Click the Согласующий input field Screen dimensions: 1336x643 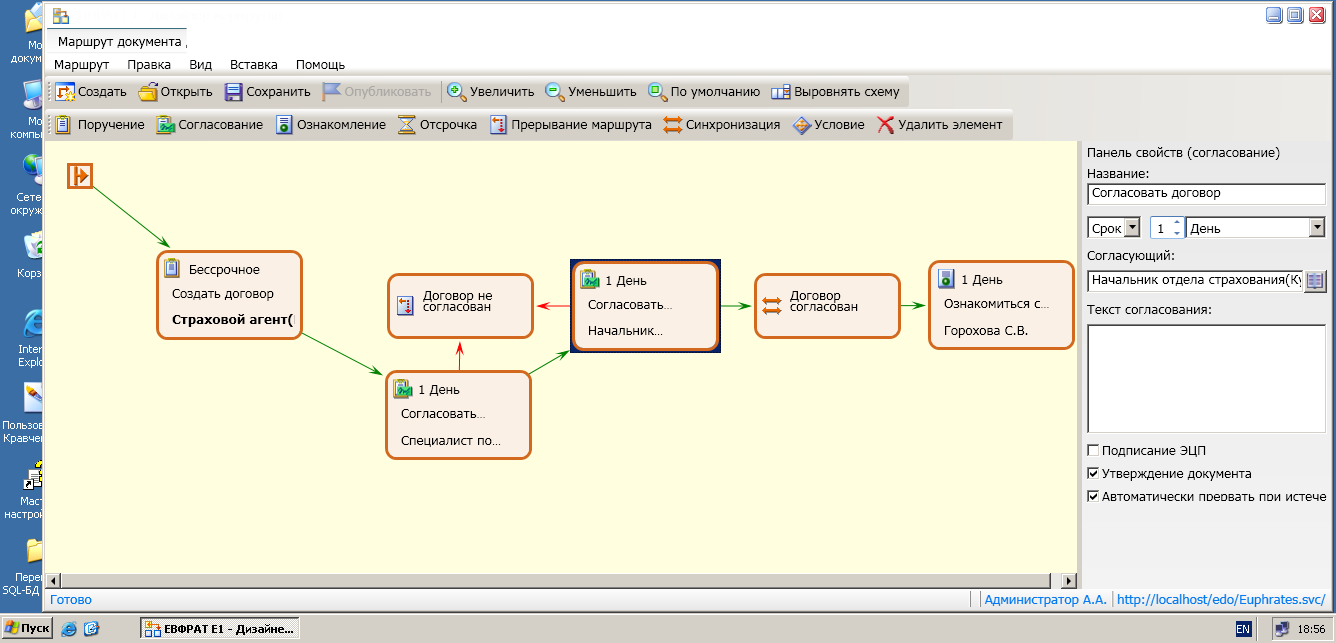pyautogui.click(x=1195, y=281)
